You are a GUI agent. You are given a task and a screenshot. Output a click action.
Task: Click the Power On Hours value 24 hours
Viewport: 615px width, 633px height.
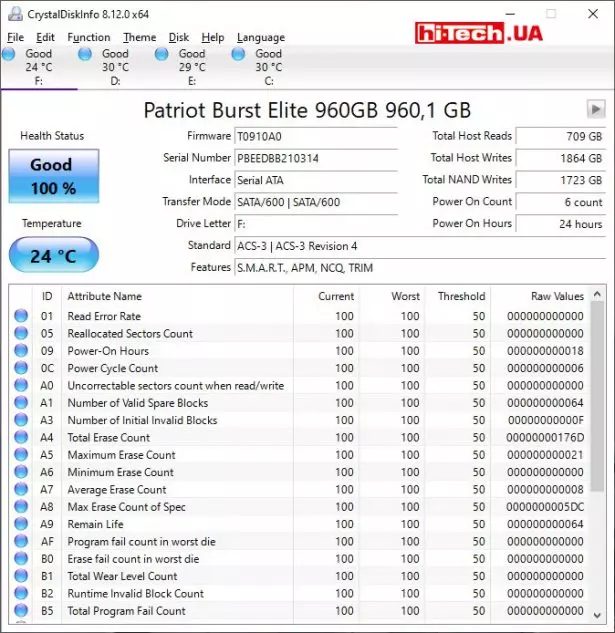(561, 224)
